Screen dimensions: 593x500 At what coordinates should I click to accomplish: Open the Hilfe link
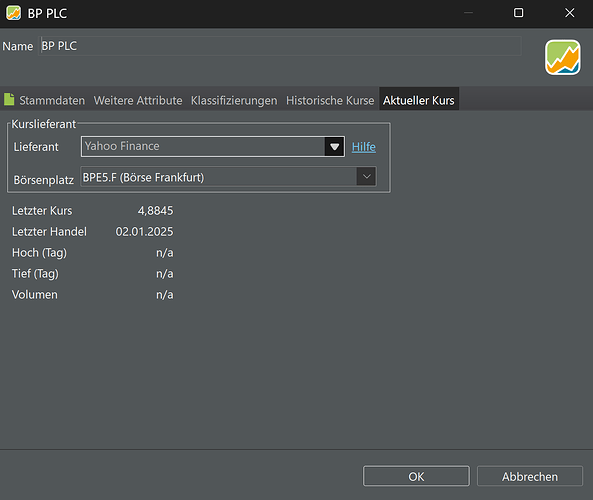tap(363, 147)
